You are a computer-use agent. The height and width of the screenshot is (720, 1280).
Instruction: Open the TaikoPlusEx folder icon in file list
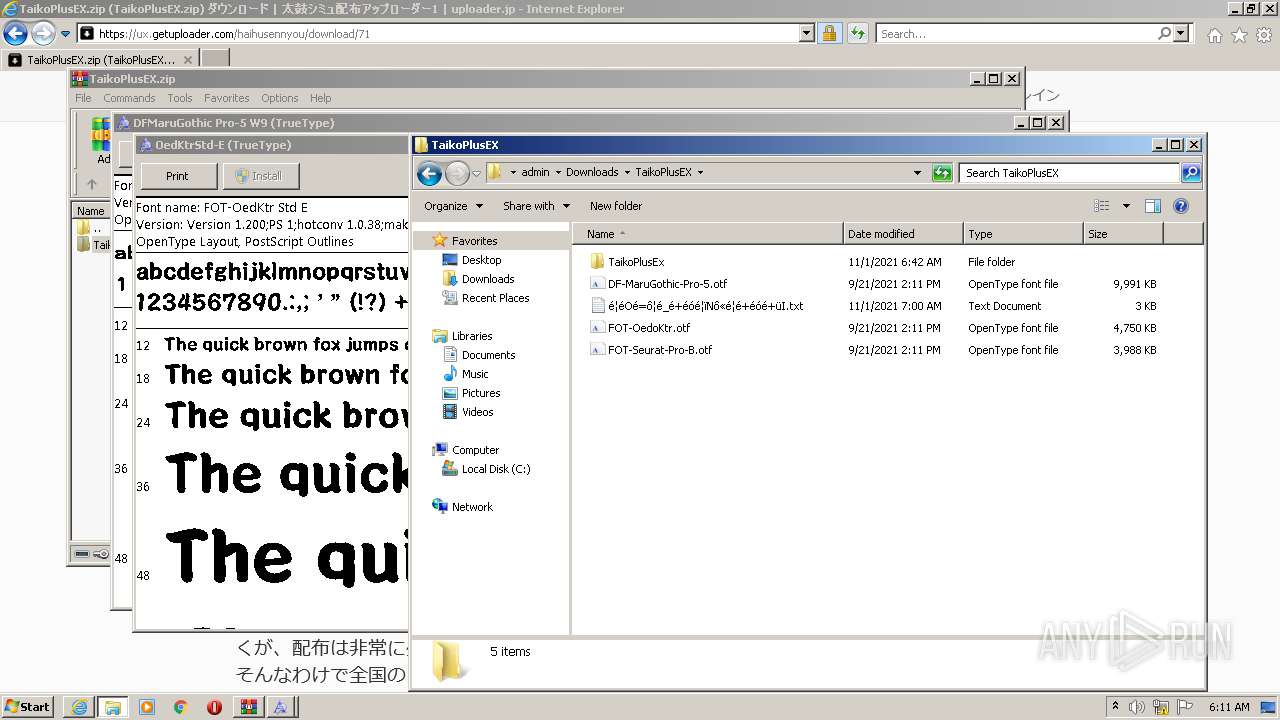point(597,262)
